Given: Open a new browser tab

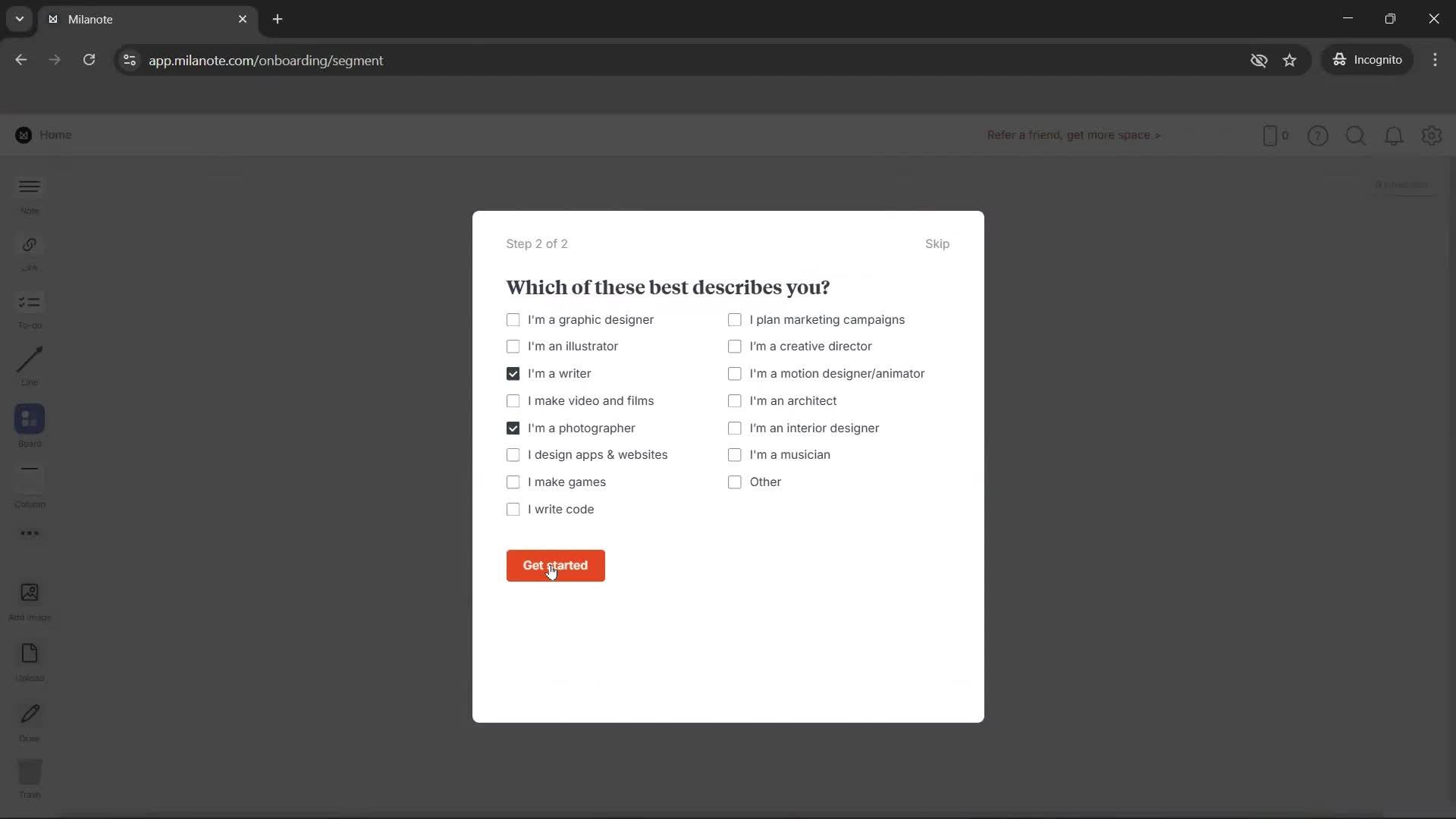Looking at the screenshot, I should coord(277,19).
